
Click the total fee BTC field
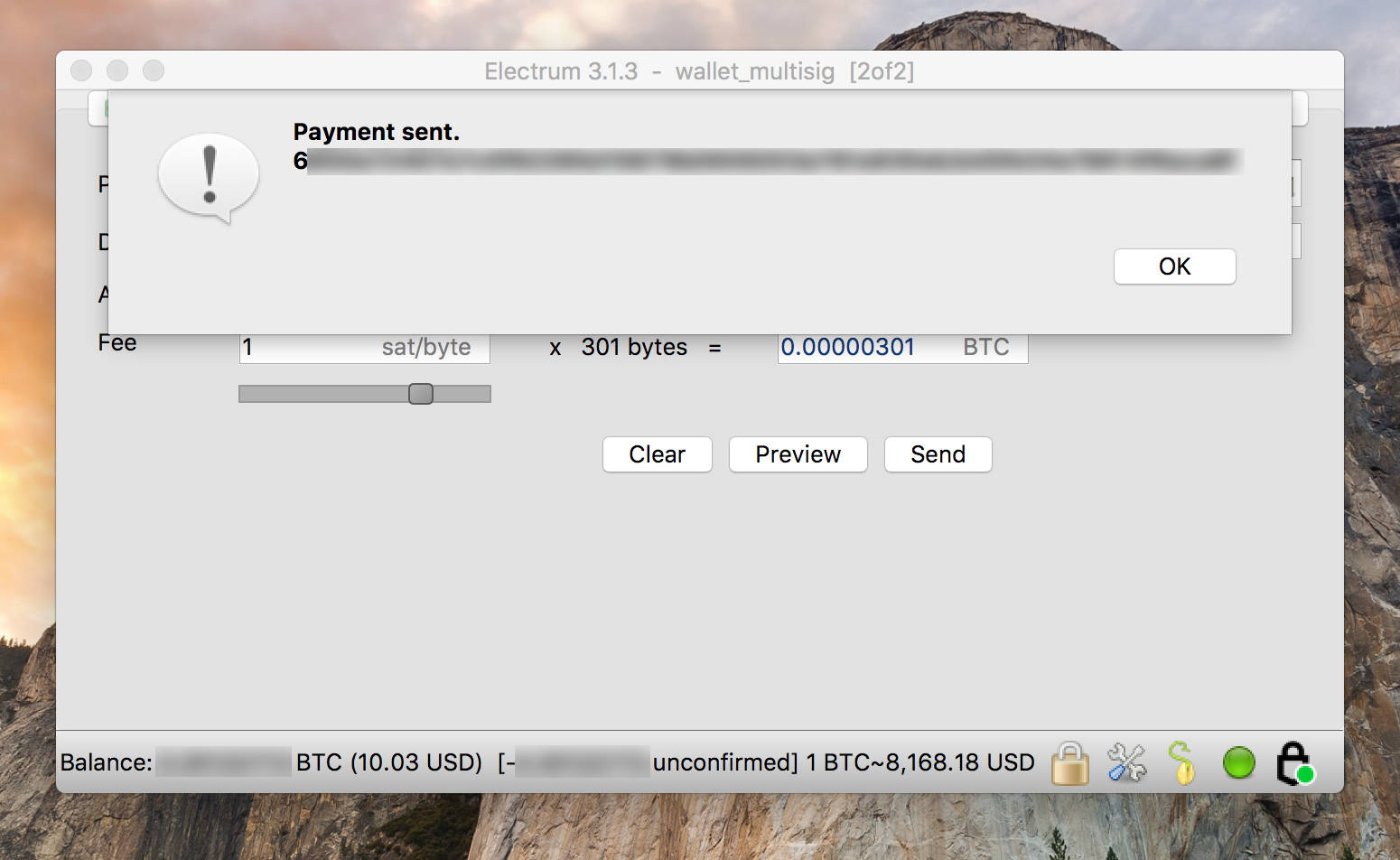pyautogui.click(x=902, y=348)
